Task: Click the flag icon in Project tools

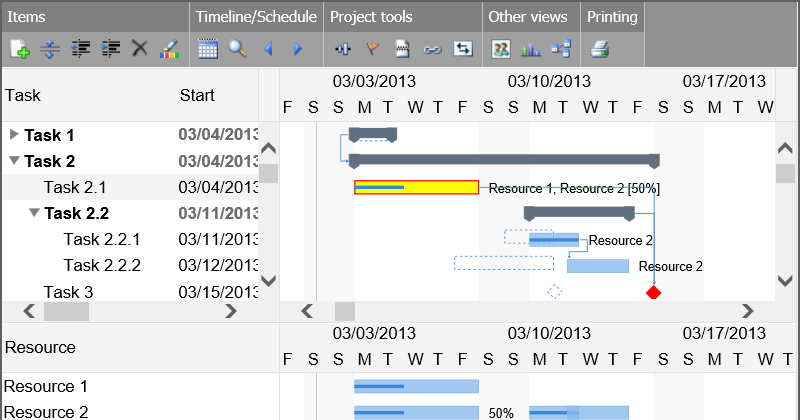Action: point(373,48)
